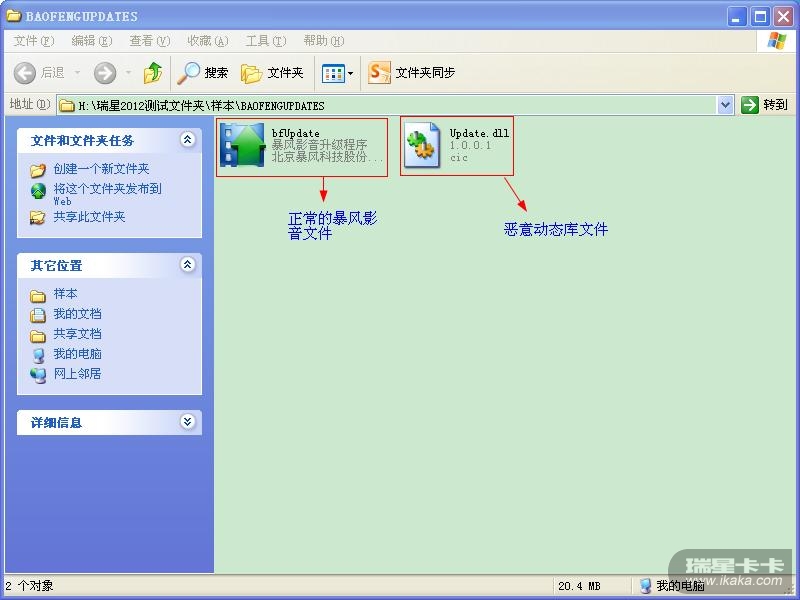Click 共享此文件夹 link
The width and height of the screenshot is (800, 600).
(x=89, y=217)
